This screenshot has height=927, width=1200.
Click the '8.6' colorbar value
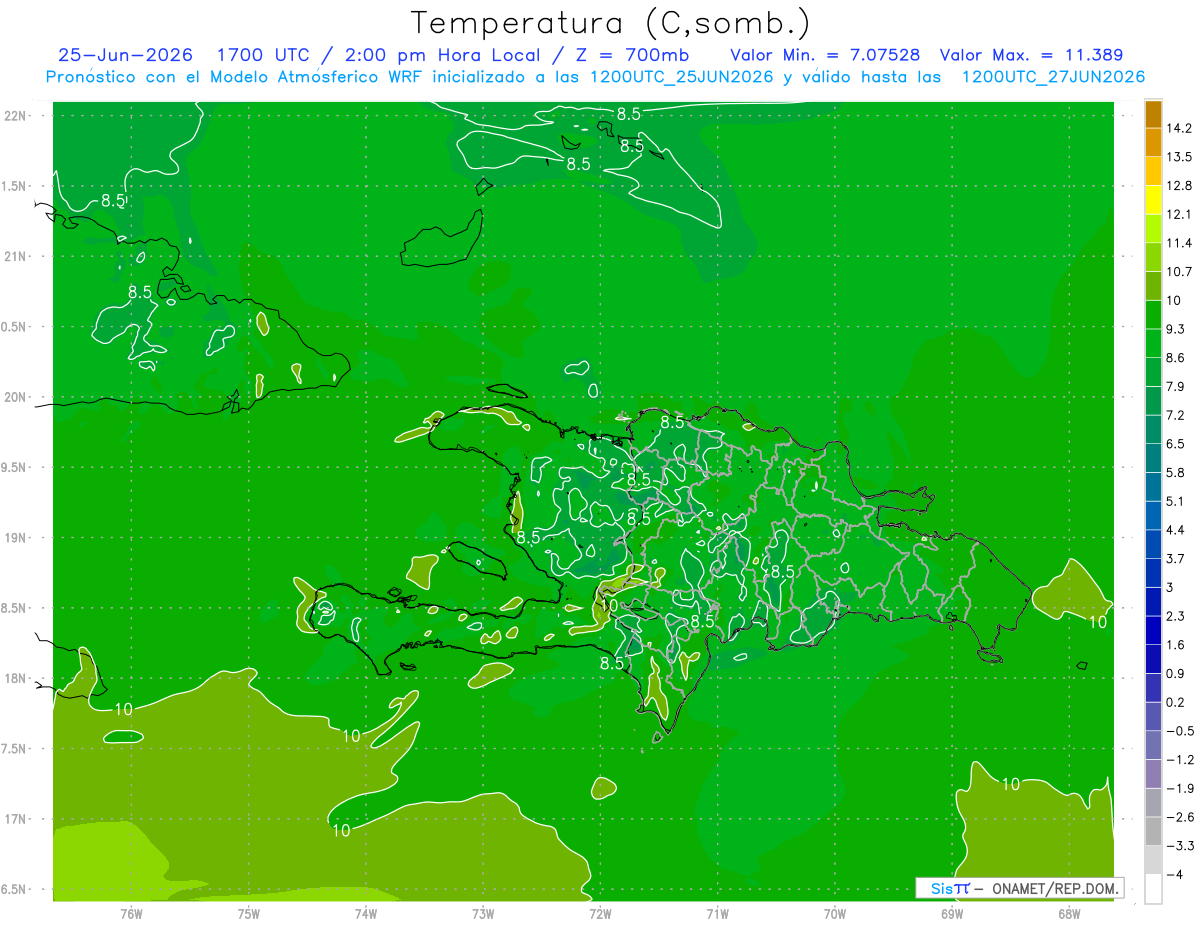[1175, 358]
